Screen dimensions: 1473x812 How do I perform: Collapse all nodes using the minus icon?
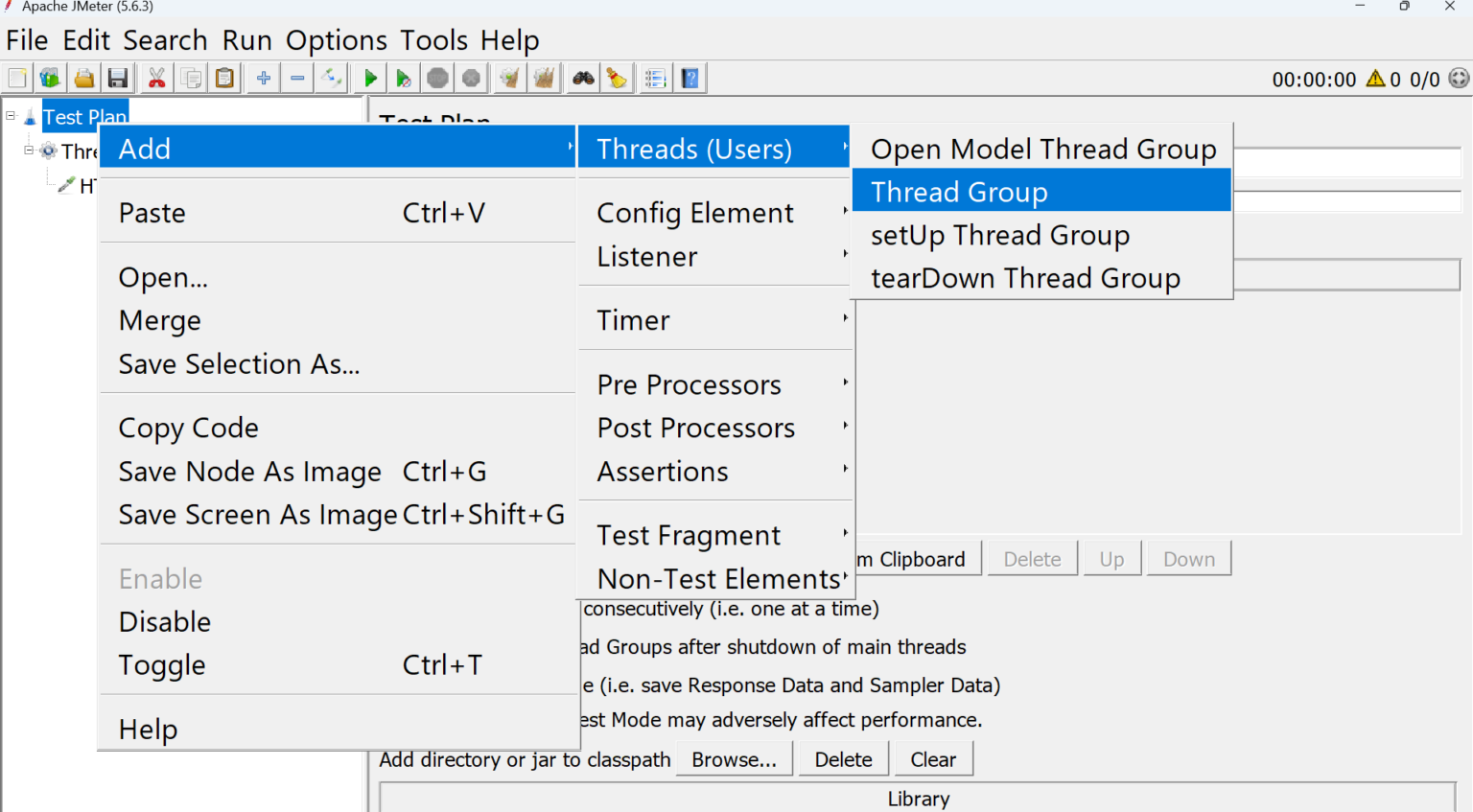[x=297, y=78]
